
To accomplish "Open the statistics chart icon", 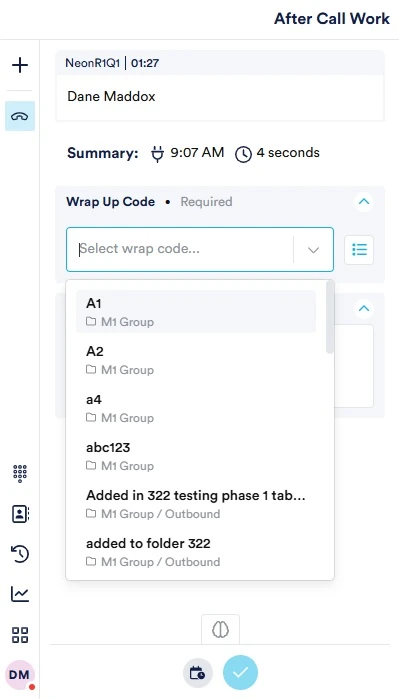I will pyautogui.click(x=20, y=594).
